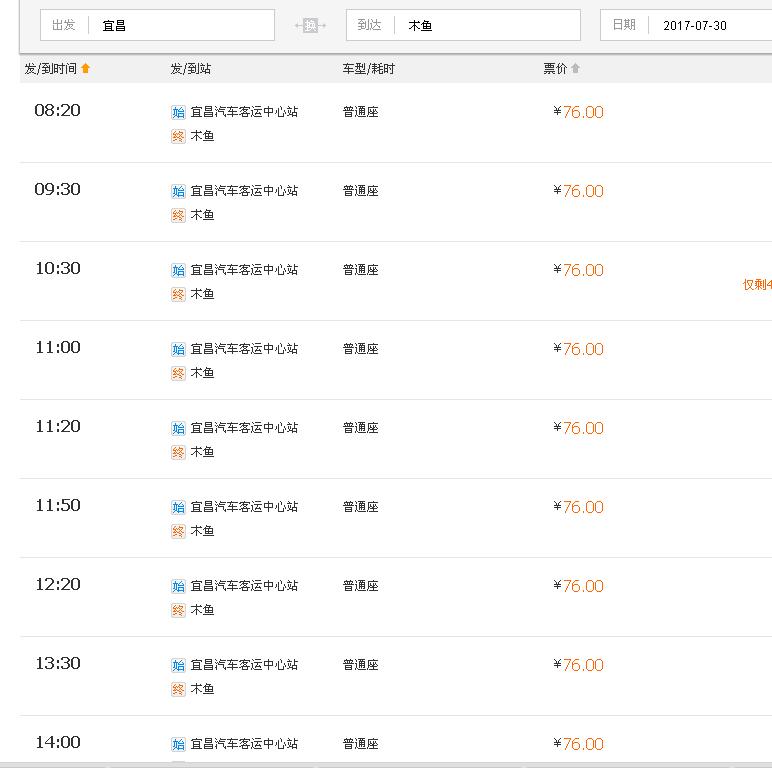
Task: Sort by departure time using orange arrow
Action: 85,68
